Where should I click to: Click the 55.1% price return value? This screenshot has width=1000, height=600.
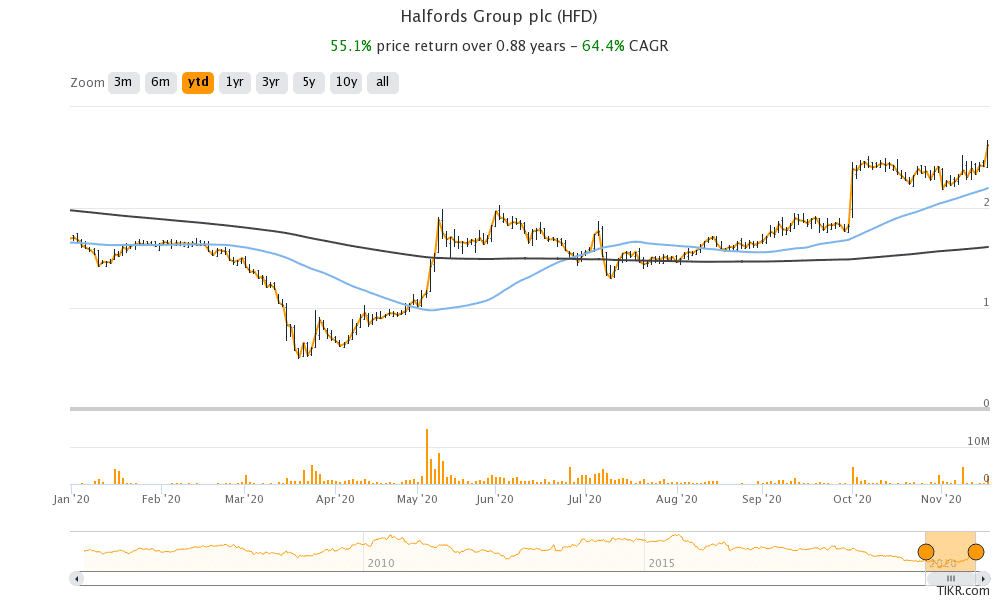351,46
